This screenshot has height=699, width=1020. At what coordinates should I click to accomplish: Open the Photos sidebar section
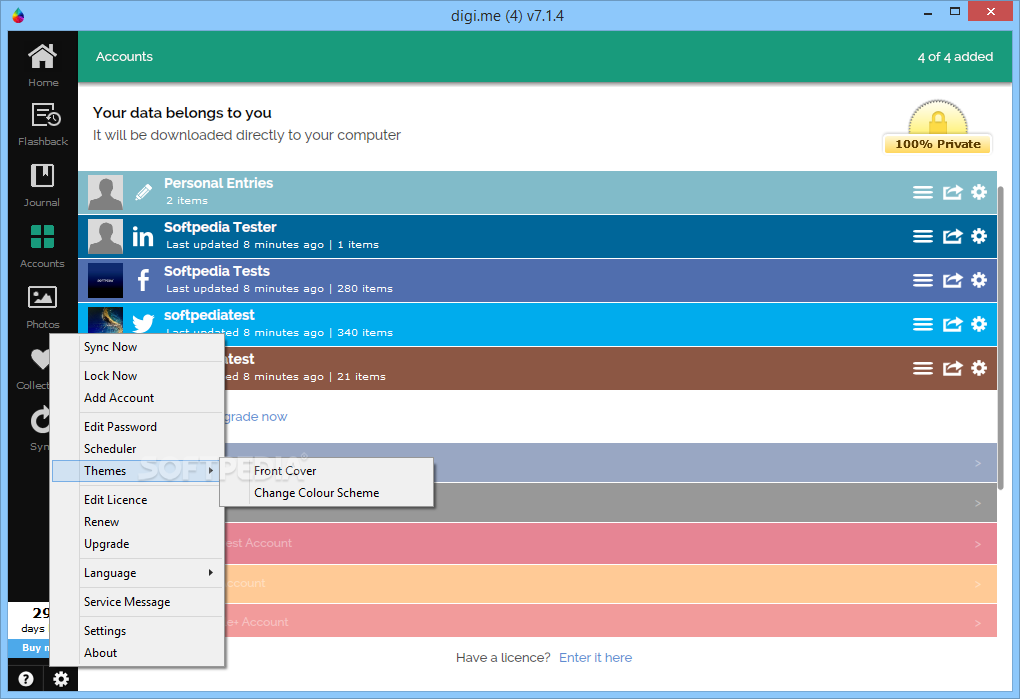42,307
